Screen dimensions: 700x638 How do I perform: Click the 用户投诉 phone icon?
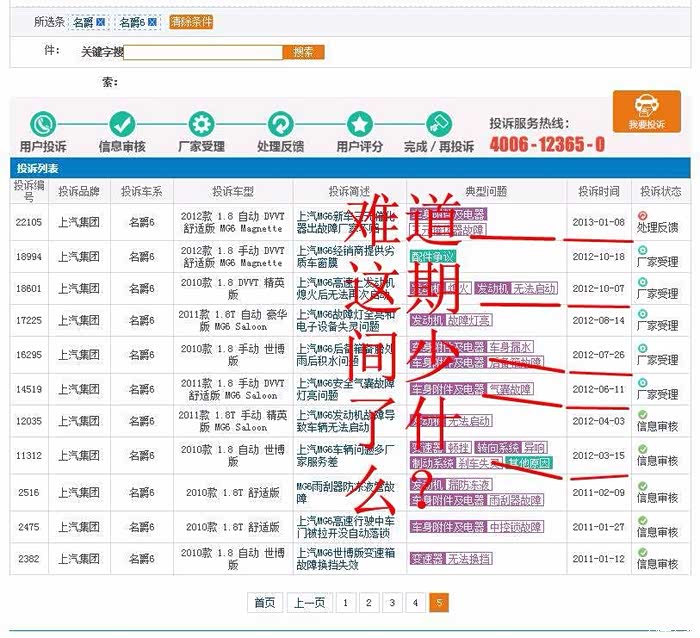[x=42, y=124]
